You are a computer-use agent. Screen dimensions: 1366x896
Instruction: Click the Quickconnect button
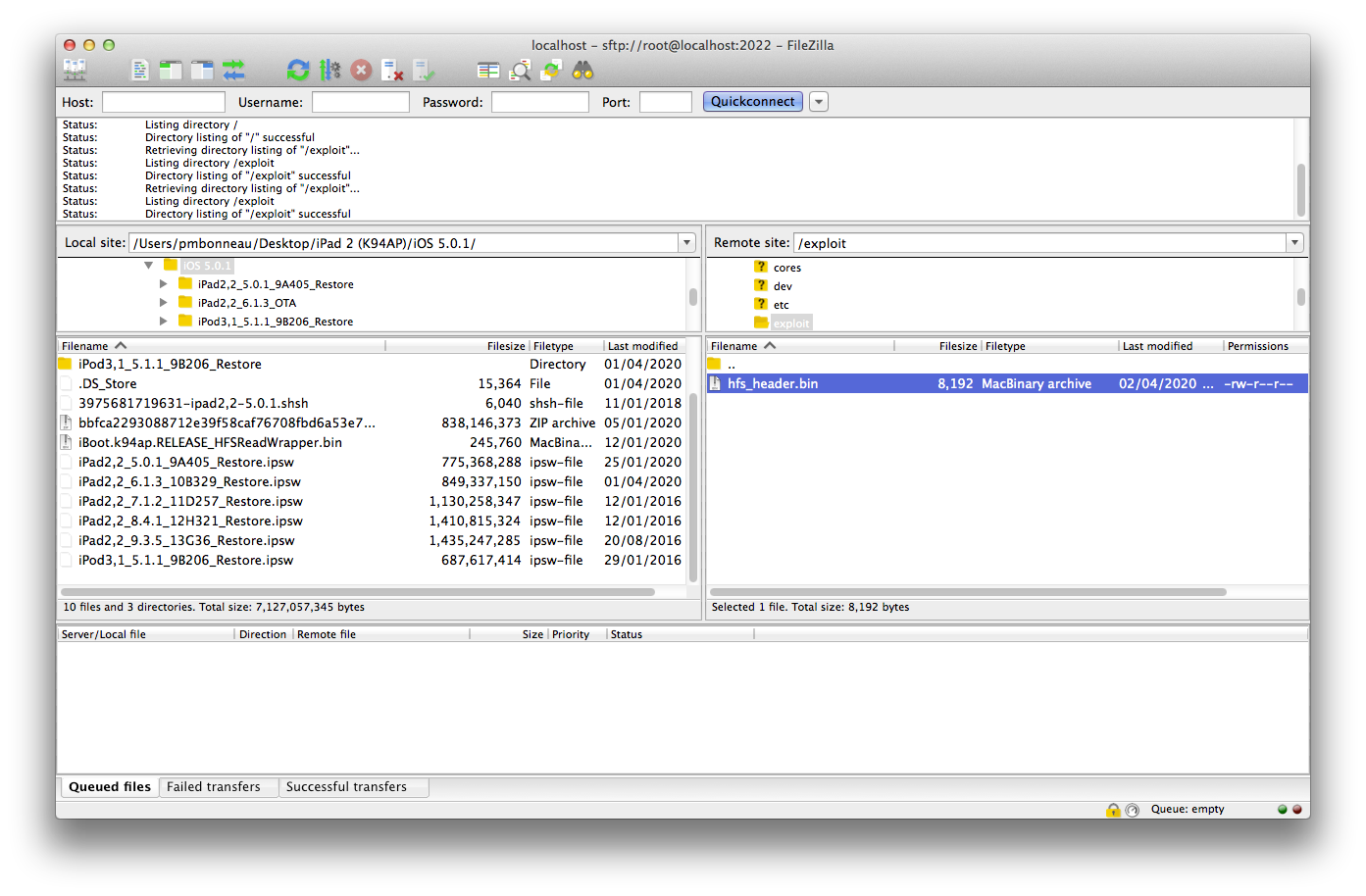pyautogui.click(x=752, y=102)
